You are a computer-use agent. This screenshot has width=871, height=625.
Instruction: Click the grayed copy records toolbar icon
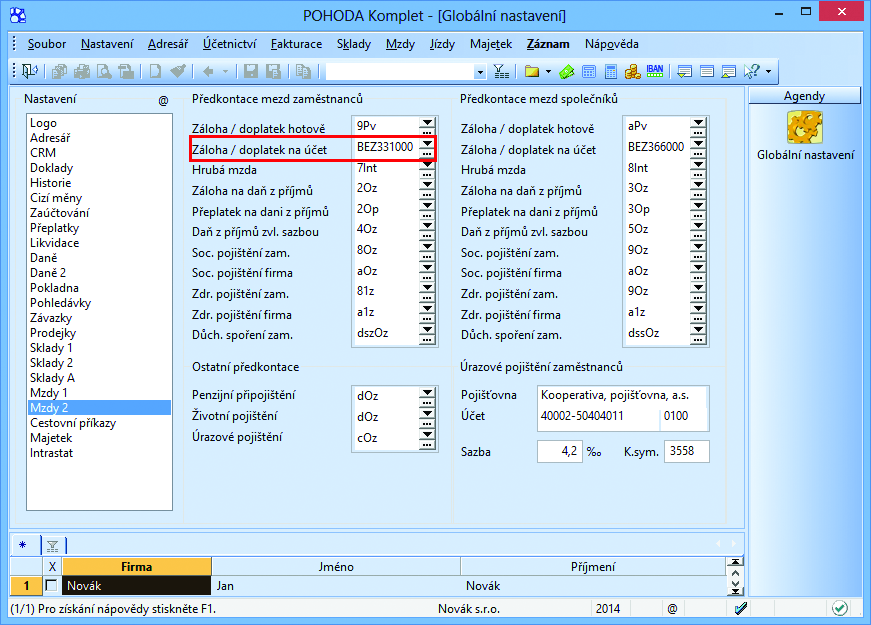[59, 71]
